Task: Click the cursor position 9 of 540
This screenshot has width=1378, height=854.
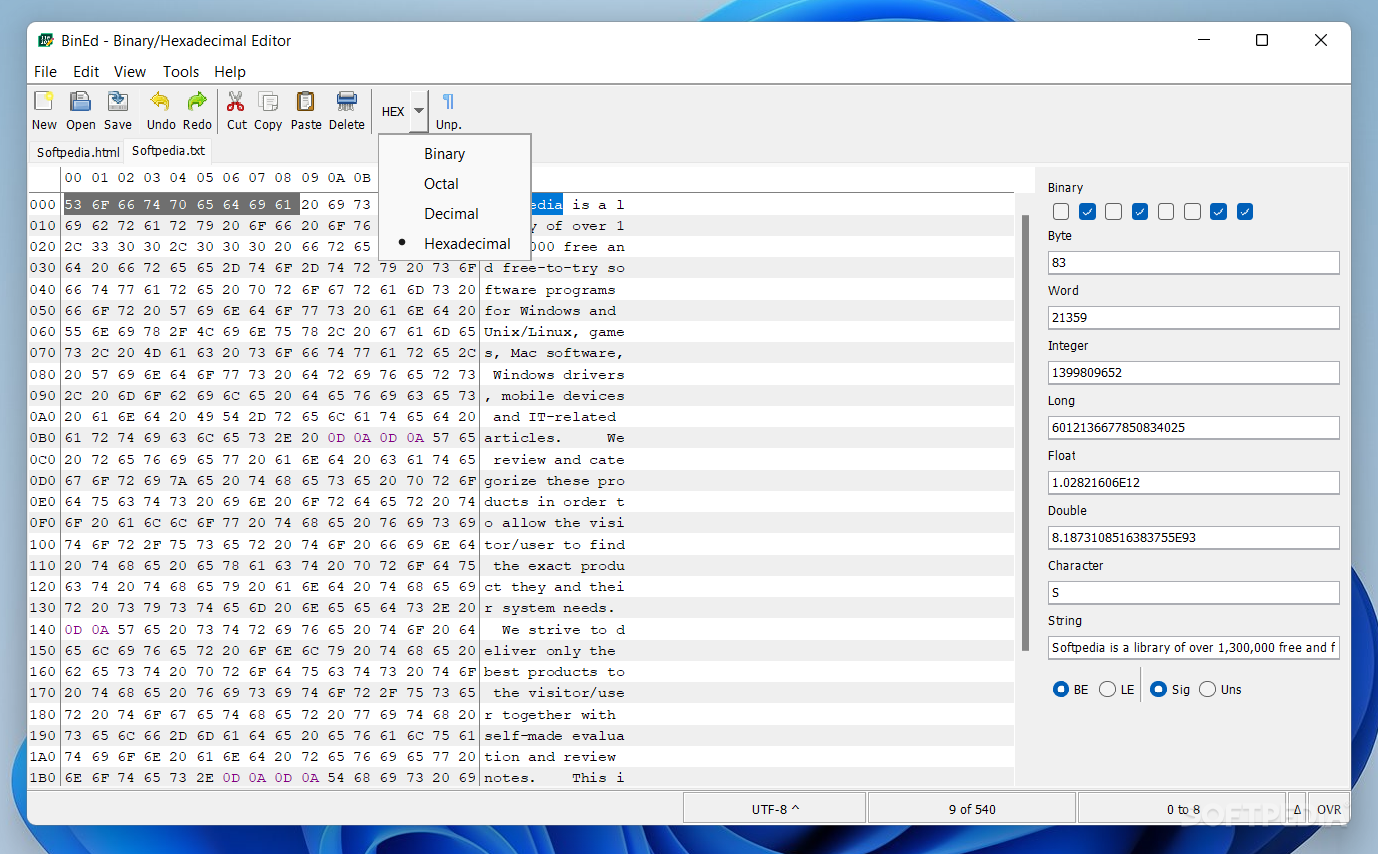Action: pyautogui.click(x=972, y=809)
